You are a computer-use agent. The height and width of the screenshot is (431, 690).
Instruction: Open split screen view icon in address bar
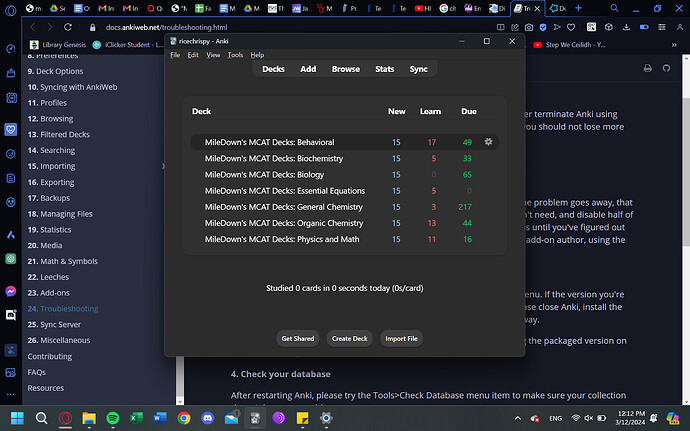pos(501,27)
